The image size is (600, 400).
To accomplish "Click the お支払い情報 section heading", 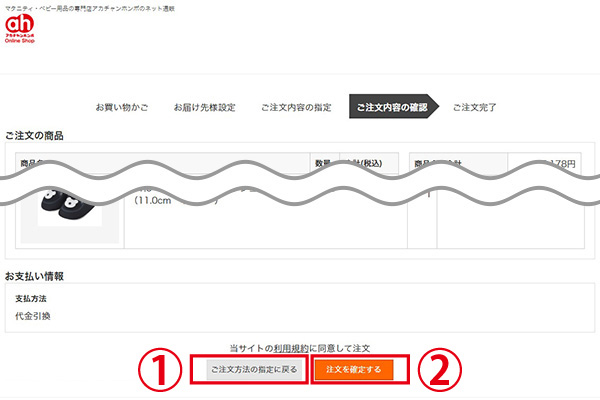I will [x=34, y=276].
